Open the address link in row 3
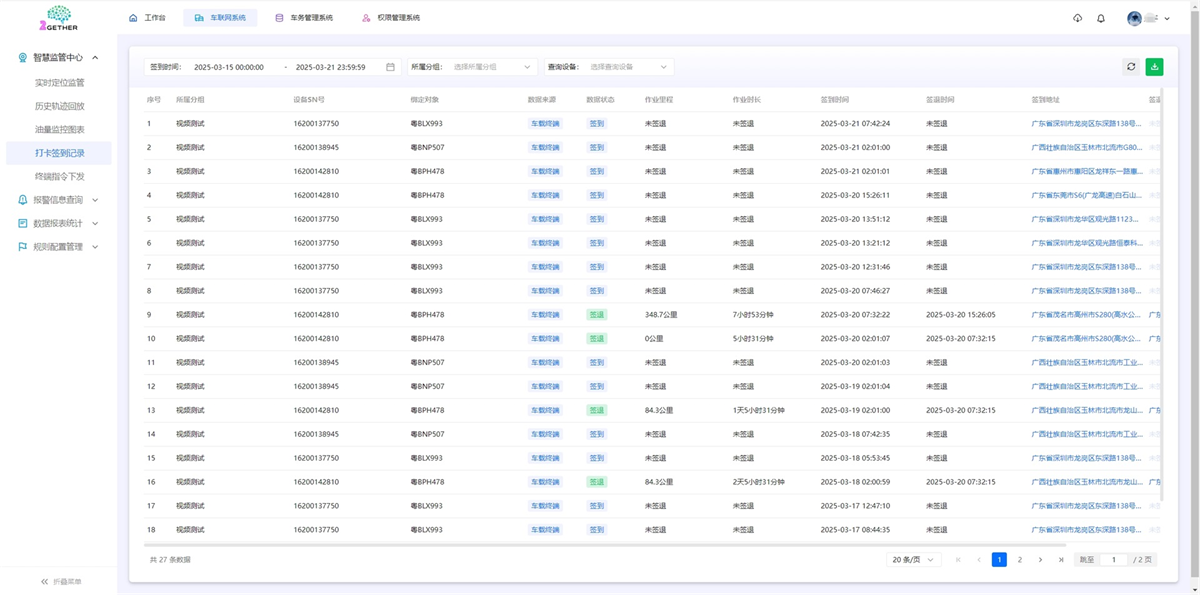Viewport: 1200px width, 595px height. click(1085, 171)
